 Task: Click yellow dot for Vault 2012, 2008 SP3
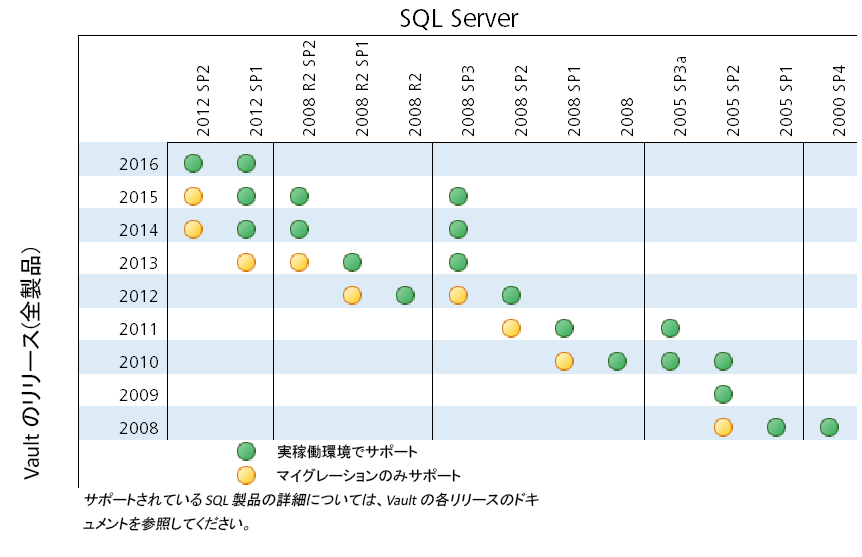click(458, 295)
